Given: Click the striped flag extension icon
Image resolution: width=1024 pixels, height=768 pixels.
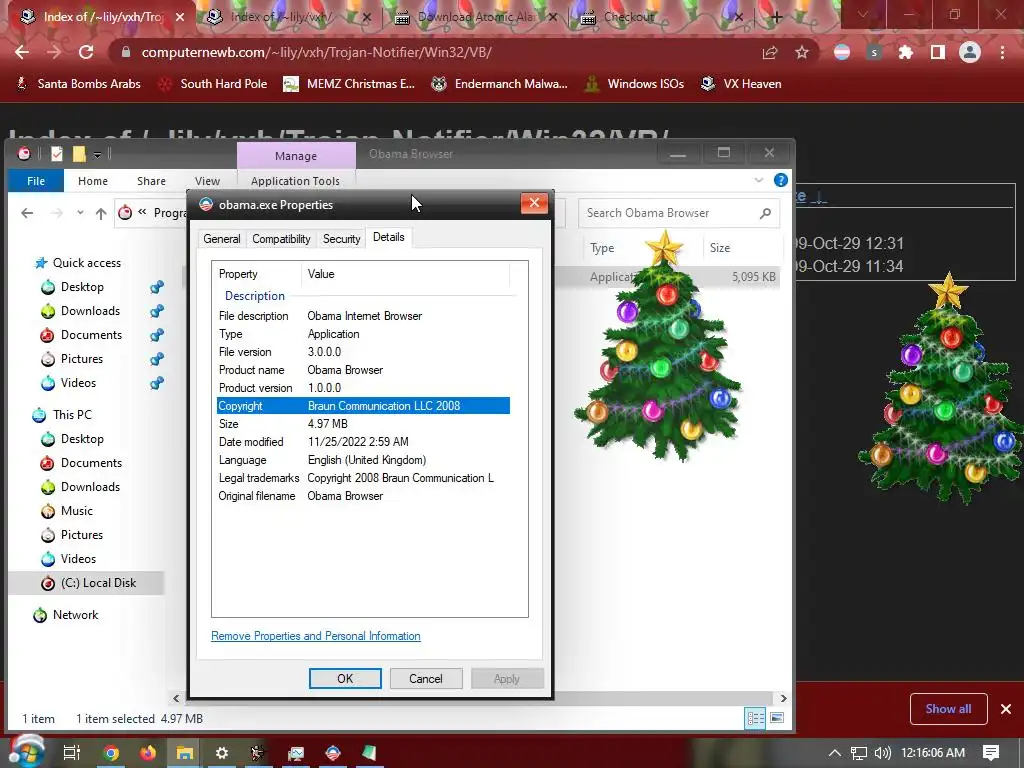Looking at the screenshot, I should [842, 53].
